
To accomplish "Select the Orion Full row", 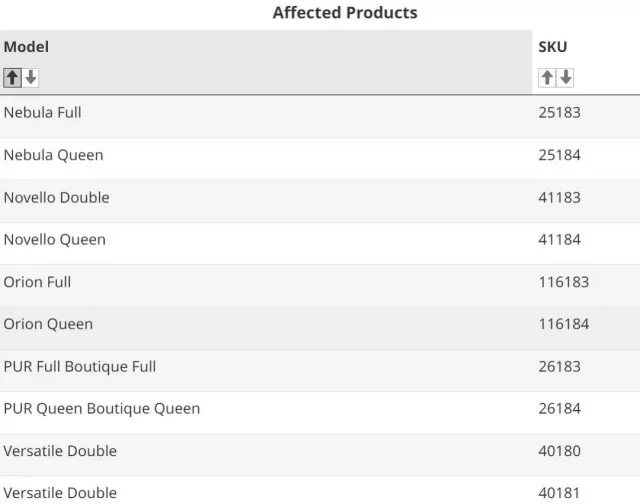I will [x=320, y=286].
